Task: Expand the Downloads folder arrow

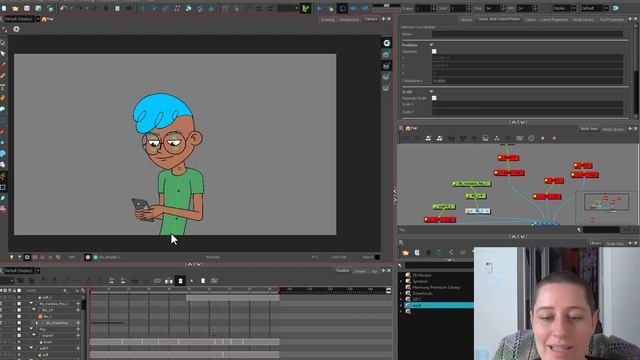Action: (x=401, y=293)
